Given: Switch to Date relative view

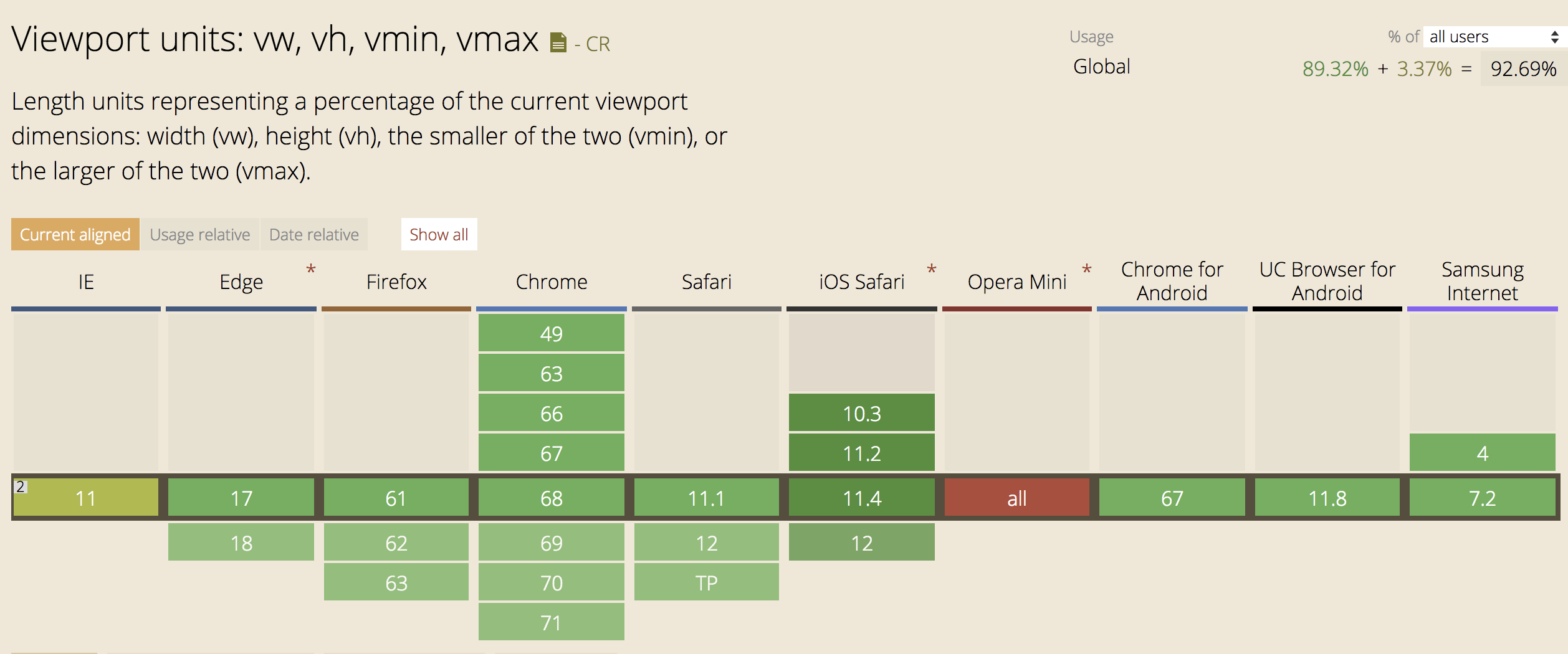Looking at the screenshot, I should coord(314,234).
